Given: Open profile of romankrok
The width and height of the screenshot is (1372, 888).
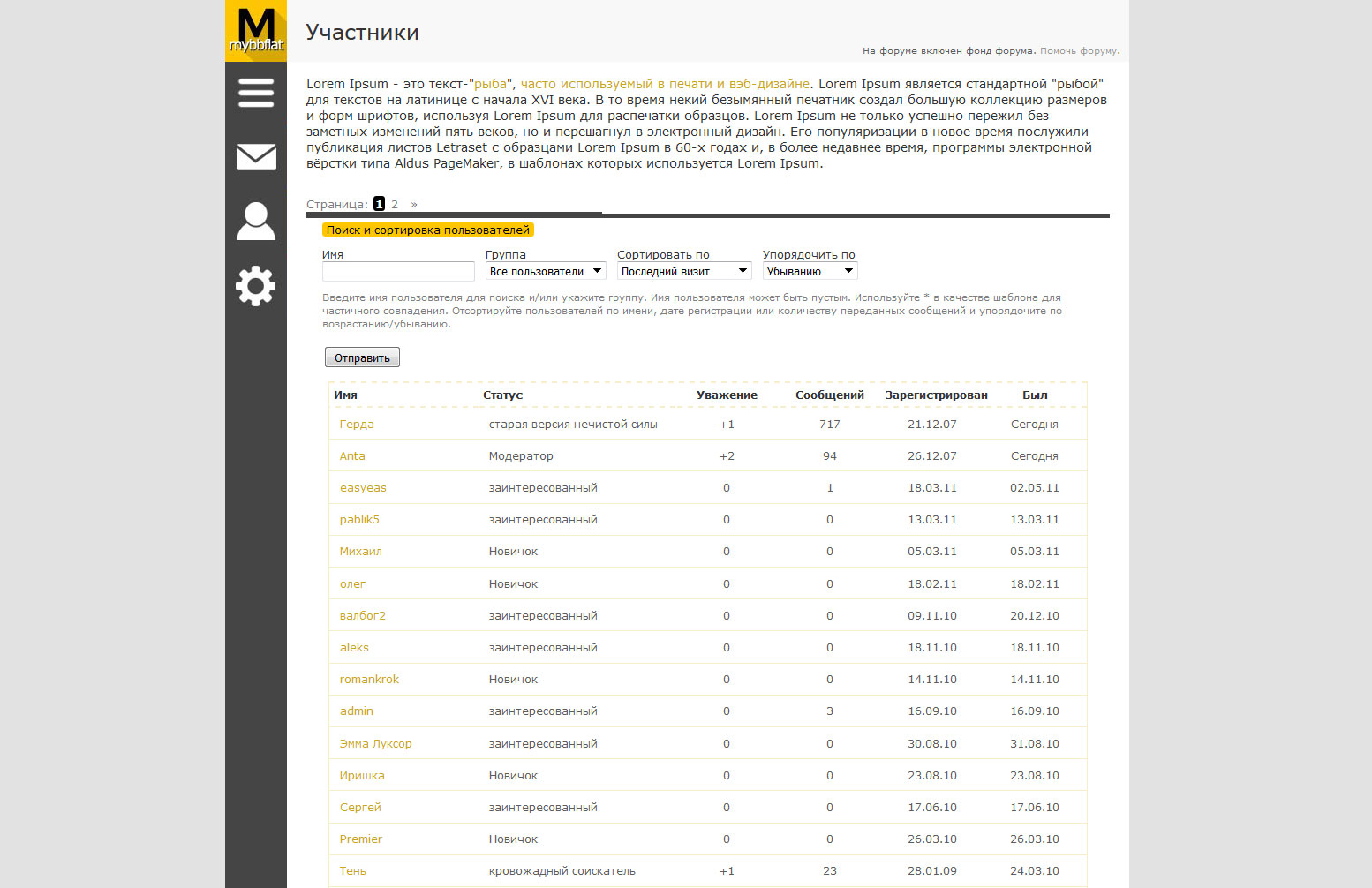Looking at the screenshot, I should 369,679.
